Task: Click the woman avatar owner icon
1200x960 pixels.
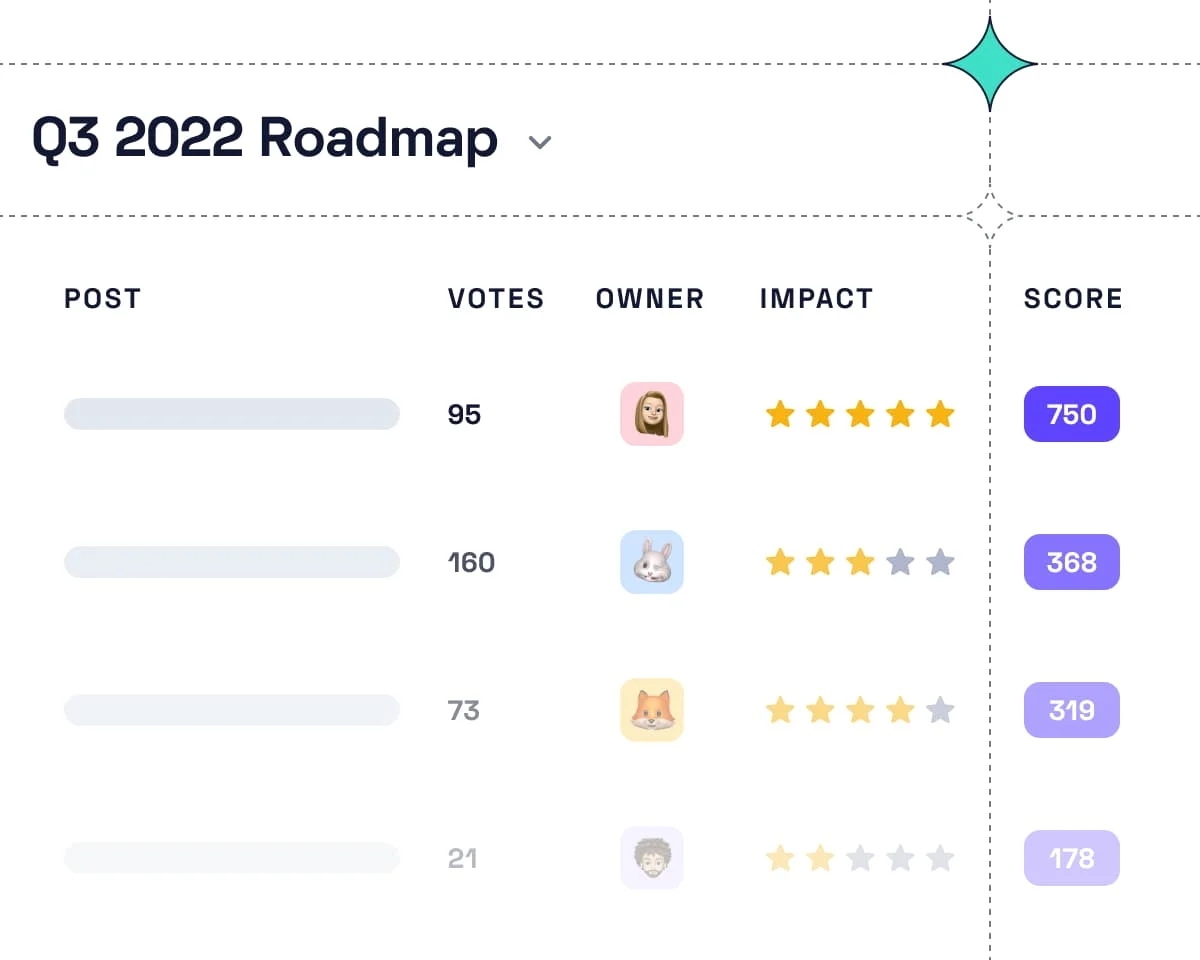Action: click(x=652, y=414)
